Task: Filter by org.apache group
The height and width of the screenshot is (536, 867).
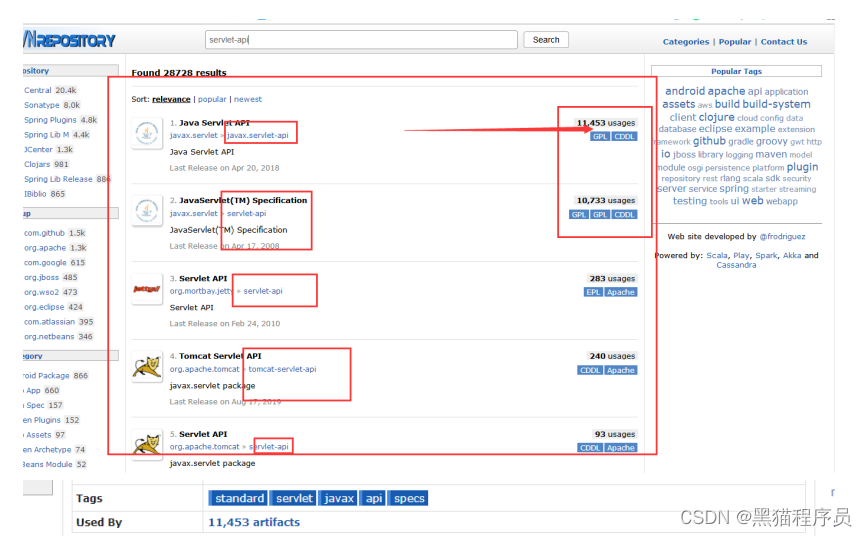Action: coord(45,248)
